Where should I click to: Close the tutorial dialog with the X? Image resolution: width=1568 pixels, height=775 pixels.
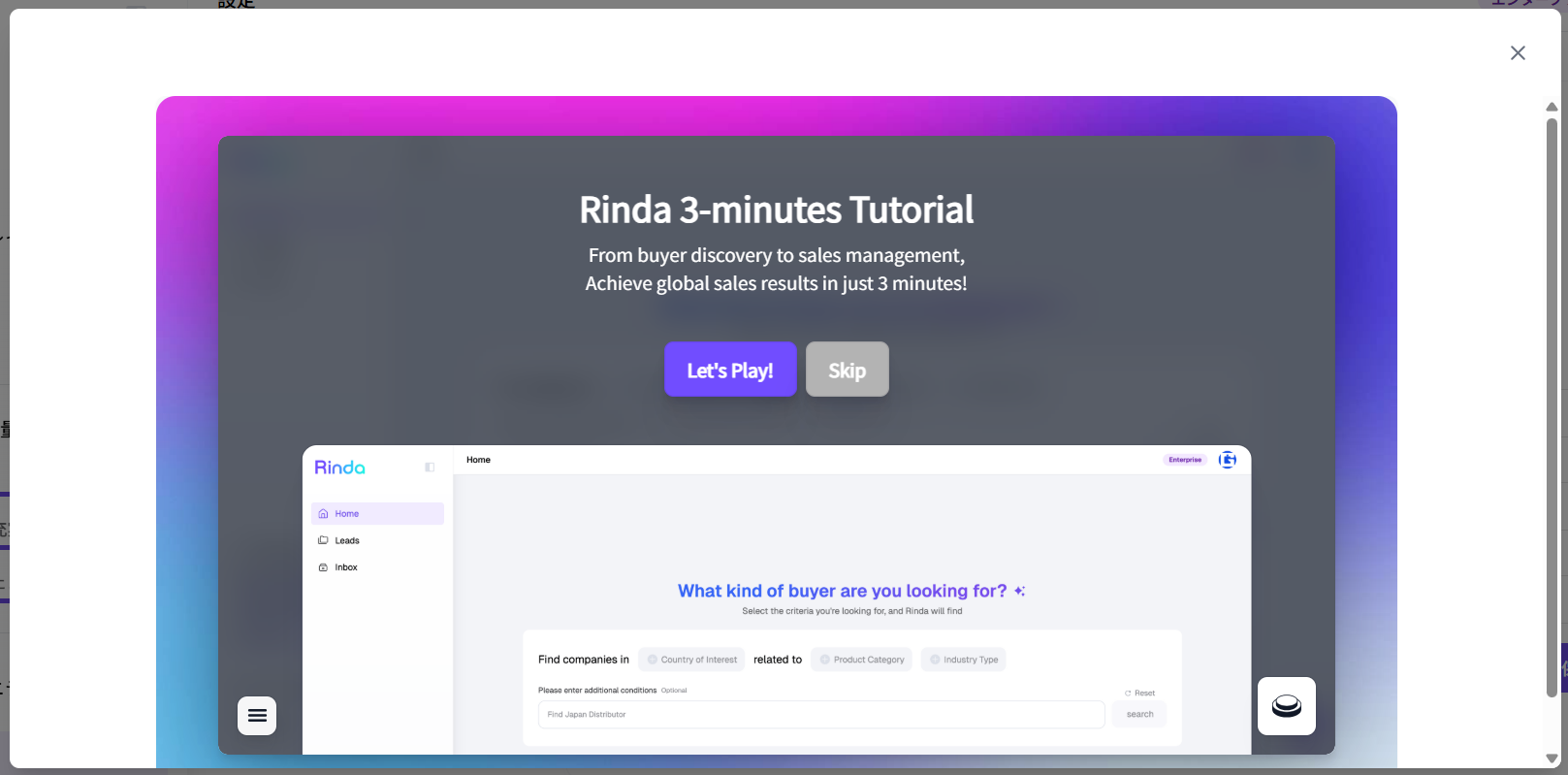(x=1518, y=53)
